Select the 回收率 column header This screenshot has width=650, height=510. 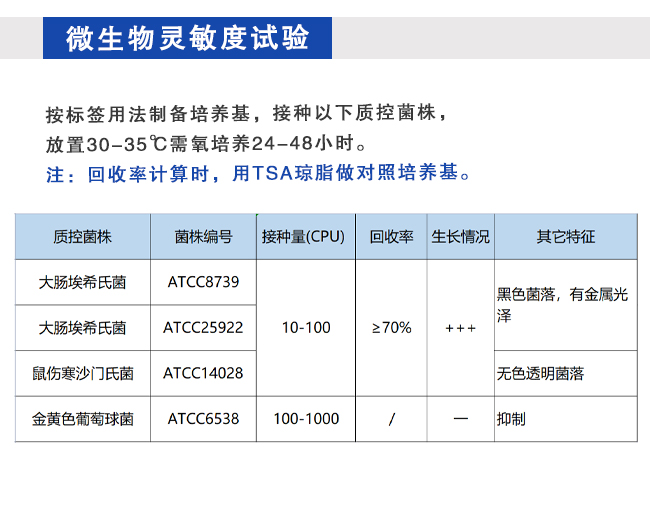pyautogui.click(x=391, y=237)
